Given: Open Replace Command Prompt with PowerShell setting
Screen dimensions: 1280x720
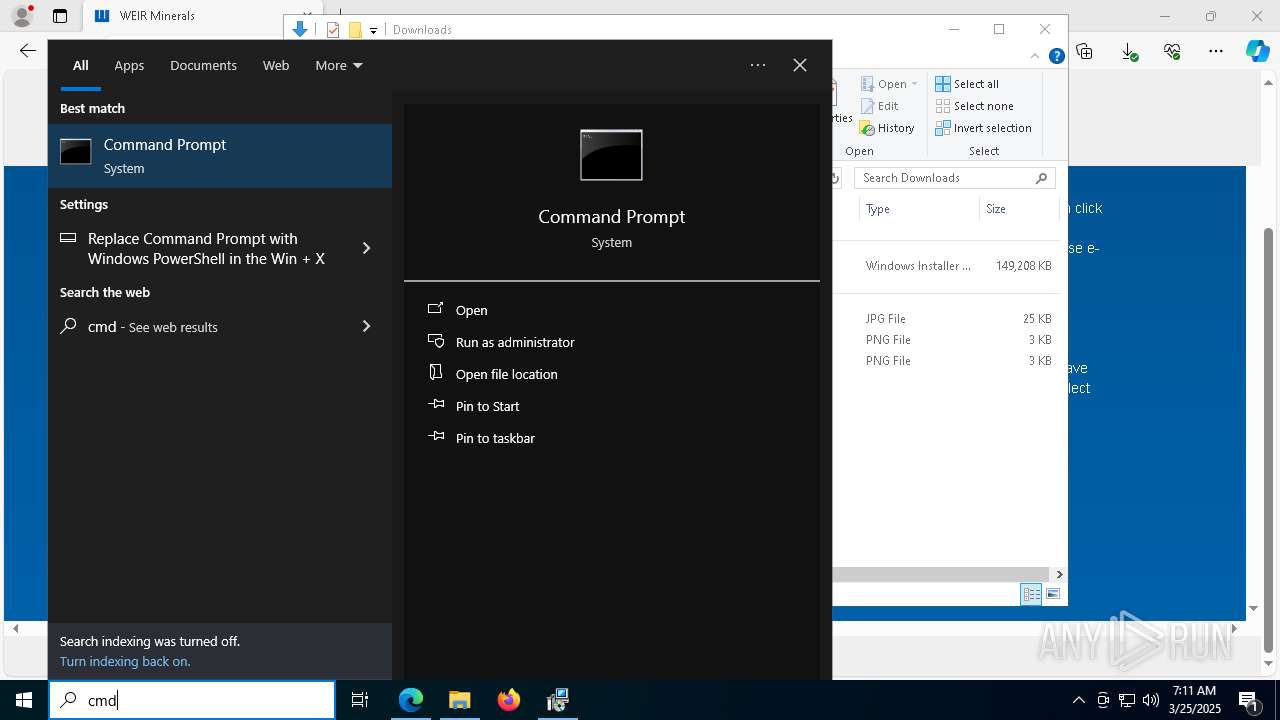Looking at the screenshot, I should 206,248.
